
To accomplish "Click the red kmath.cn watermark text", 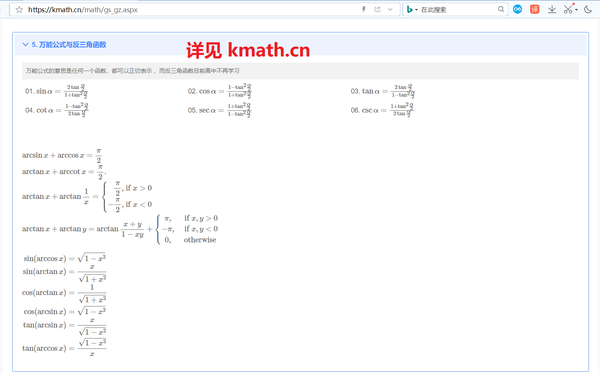I will coord(248,50).
